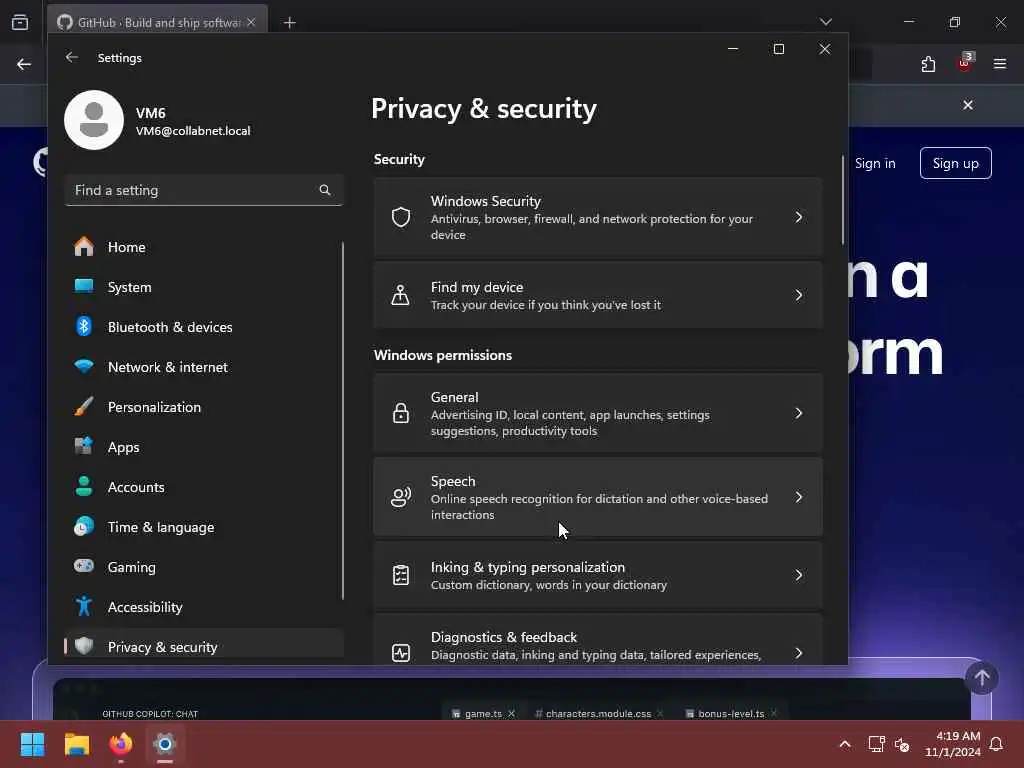This screenshot has height=768, width=1024.
Task: Open Windows Start menu
Action: tap(33, 744)
